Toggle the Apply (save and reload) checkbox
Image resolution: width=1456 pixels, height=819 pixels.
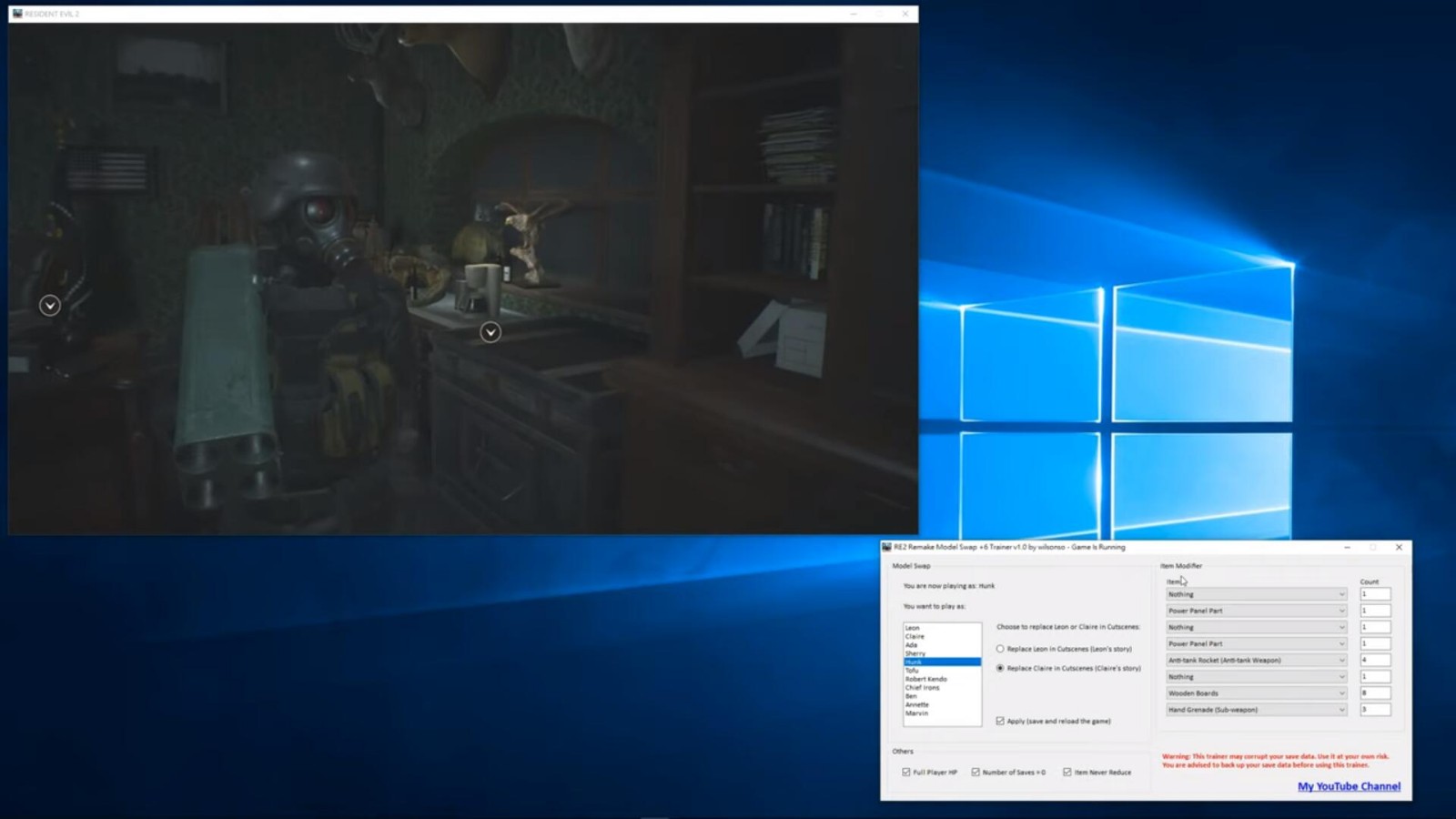tap(1000, 721)
